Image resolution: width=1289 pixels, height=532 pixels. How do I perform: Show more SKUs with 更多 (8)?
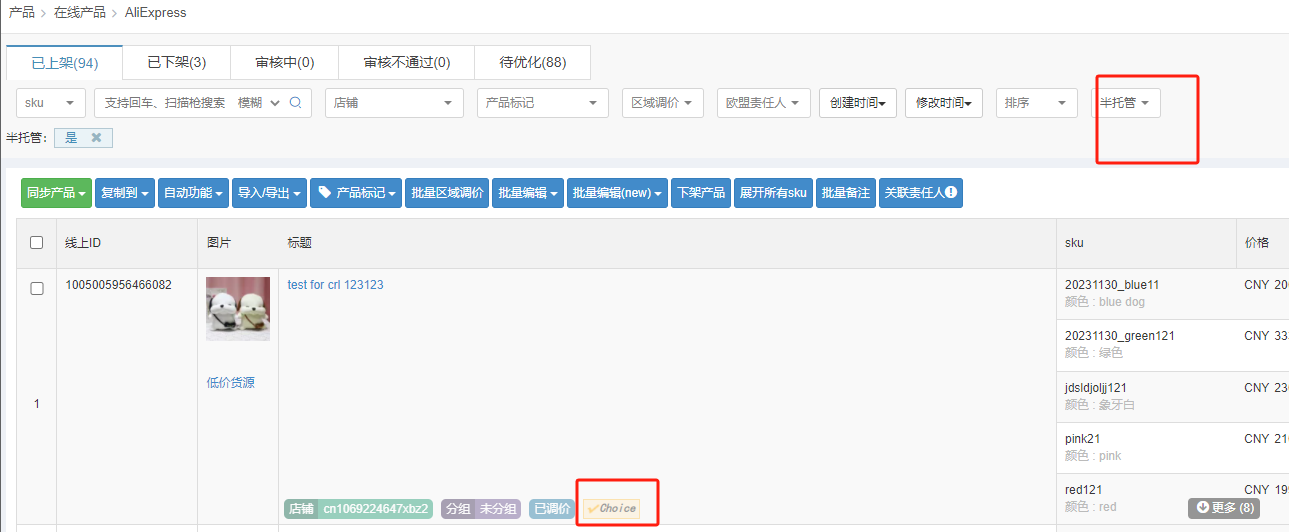click(1222, 507)
